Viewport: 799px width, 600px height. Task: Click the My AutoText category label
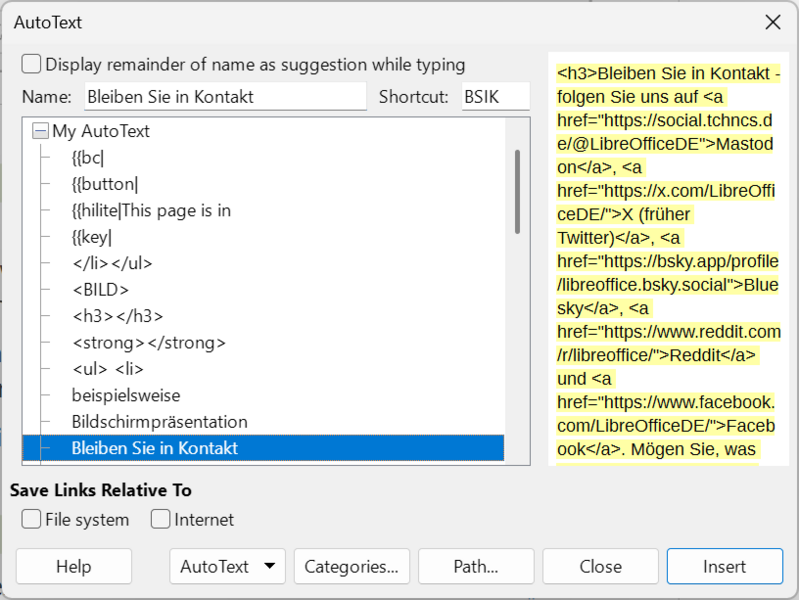coord(101,131)
